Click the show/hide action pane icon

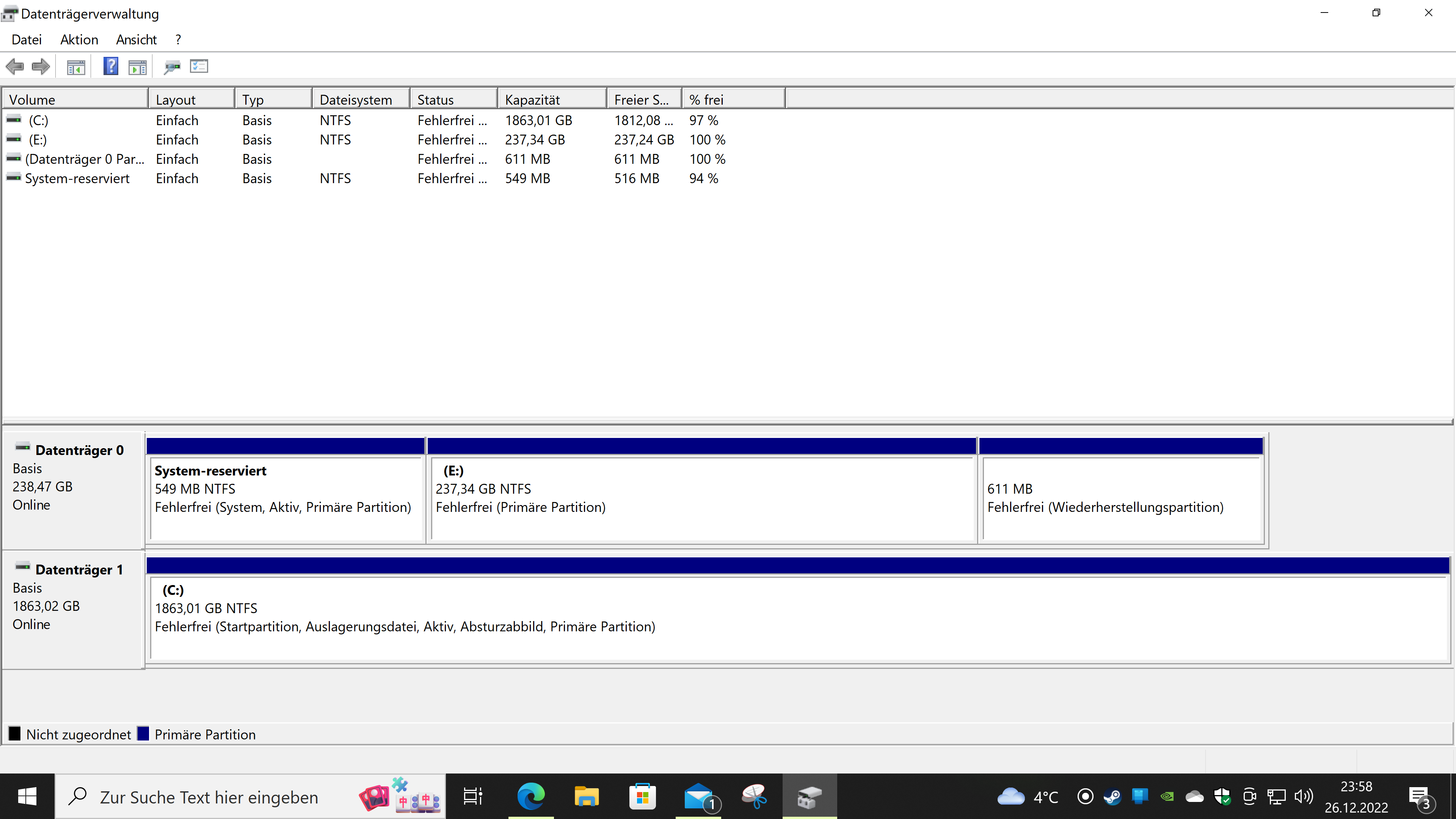coord(137,67)
